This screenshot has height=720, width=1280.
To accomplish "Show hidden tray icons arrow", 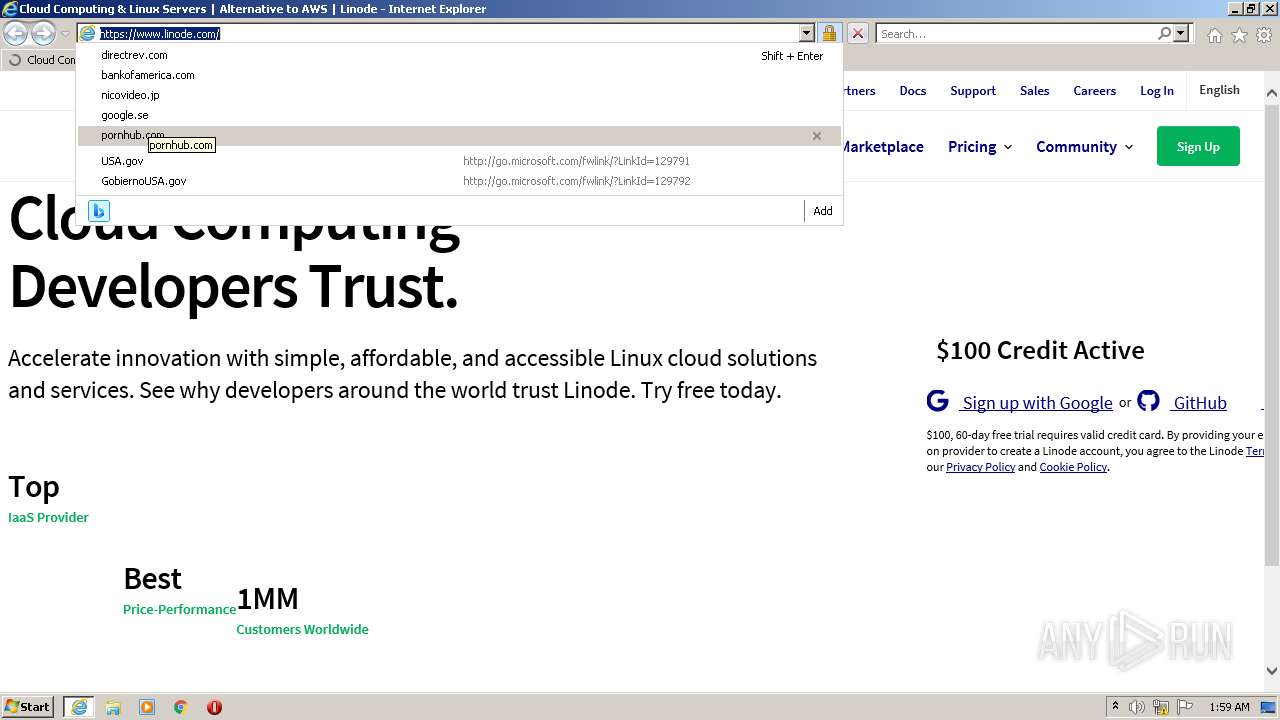I will click(x=1115, y=707).
